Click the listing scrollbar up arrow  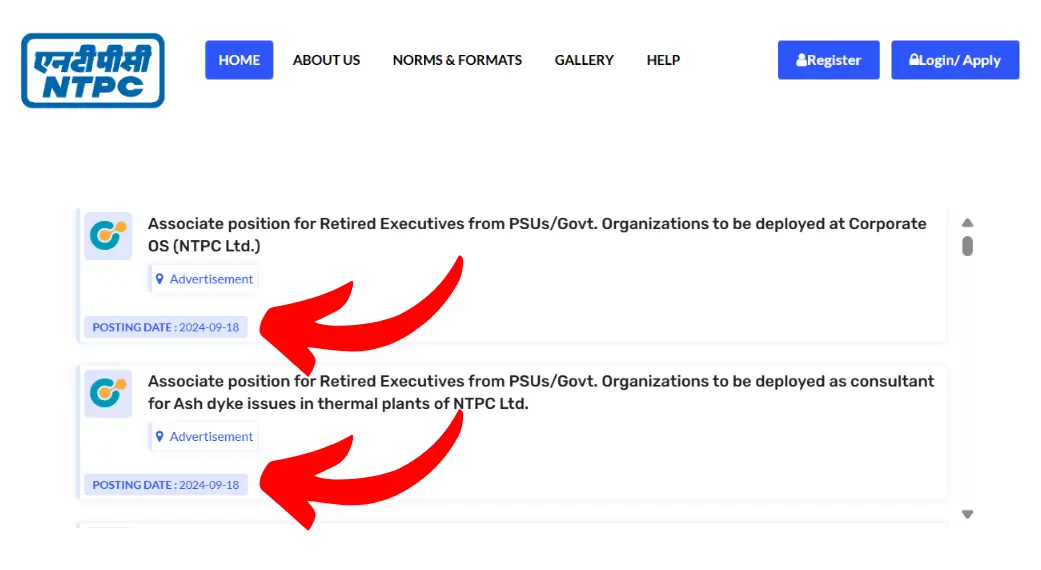coord(967,222)
